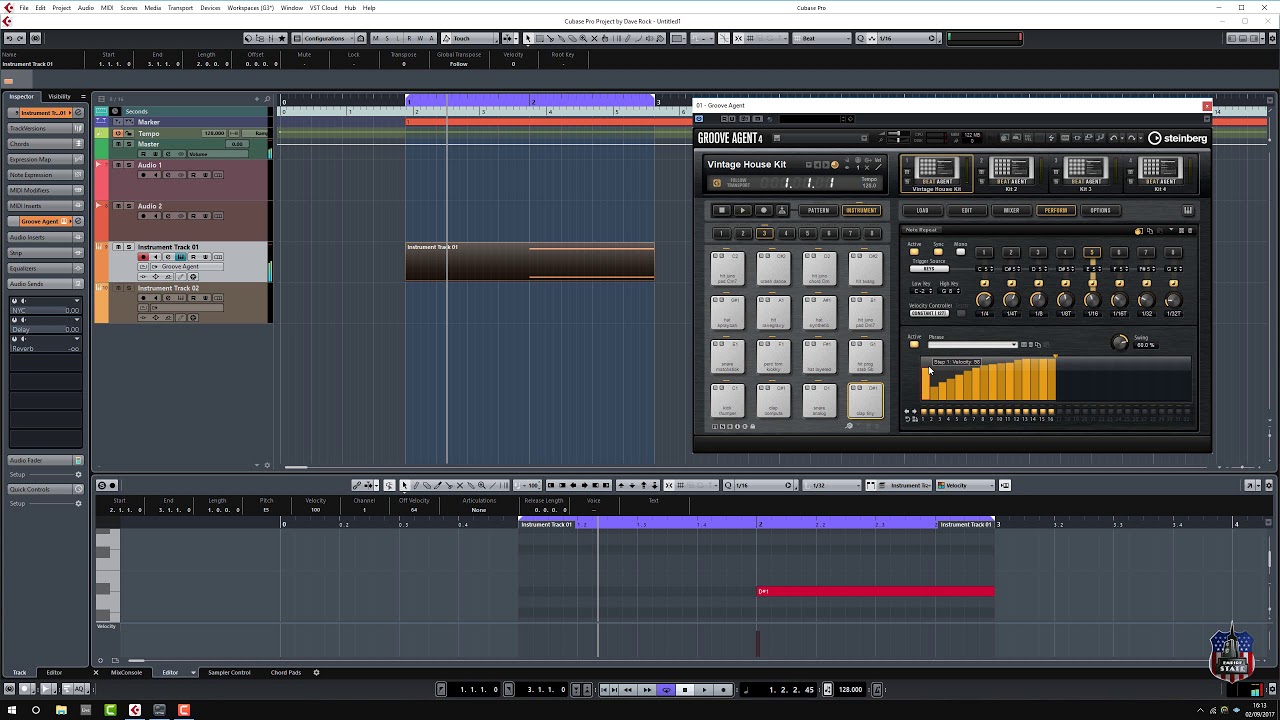Open Velocity Controller CONSTANT selector

point(929,313)
